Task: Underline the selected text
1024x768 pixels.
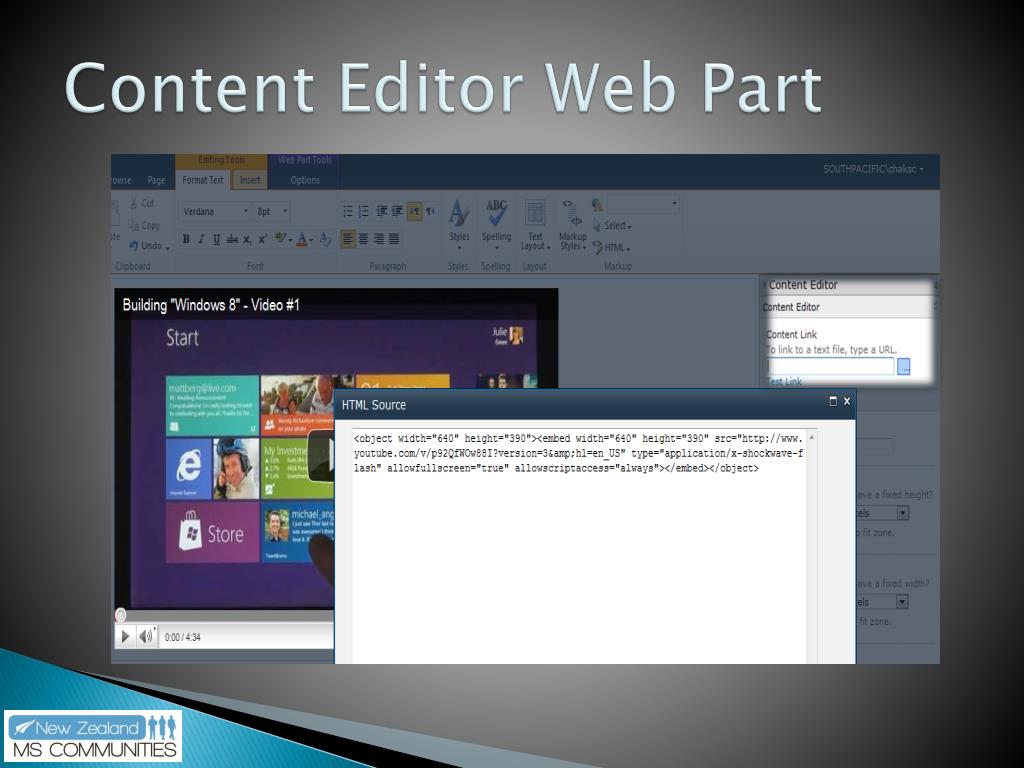Action: click(216, 239)
